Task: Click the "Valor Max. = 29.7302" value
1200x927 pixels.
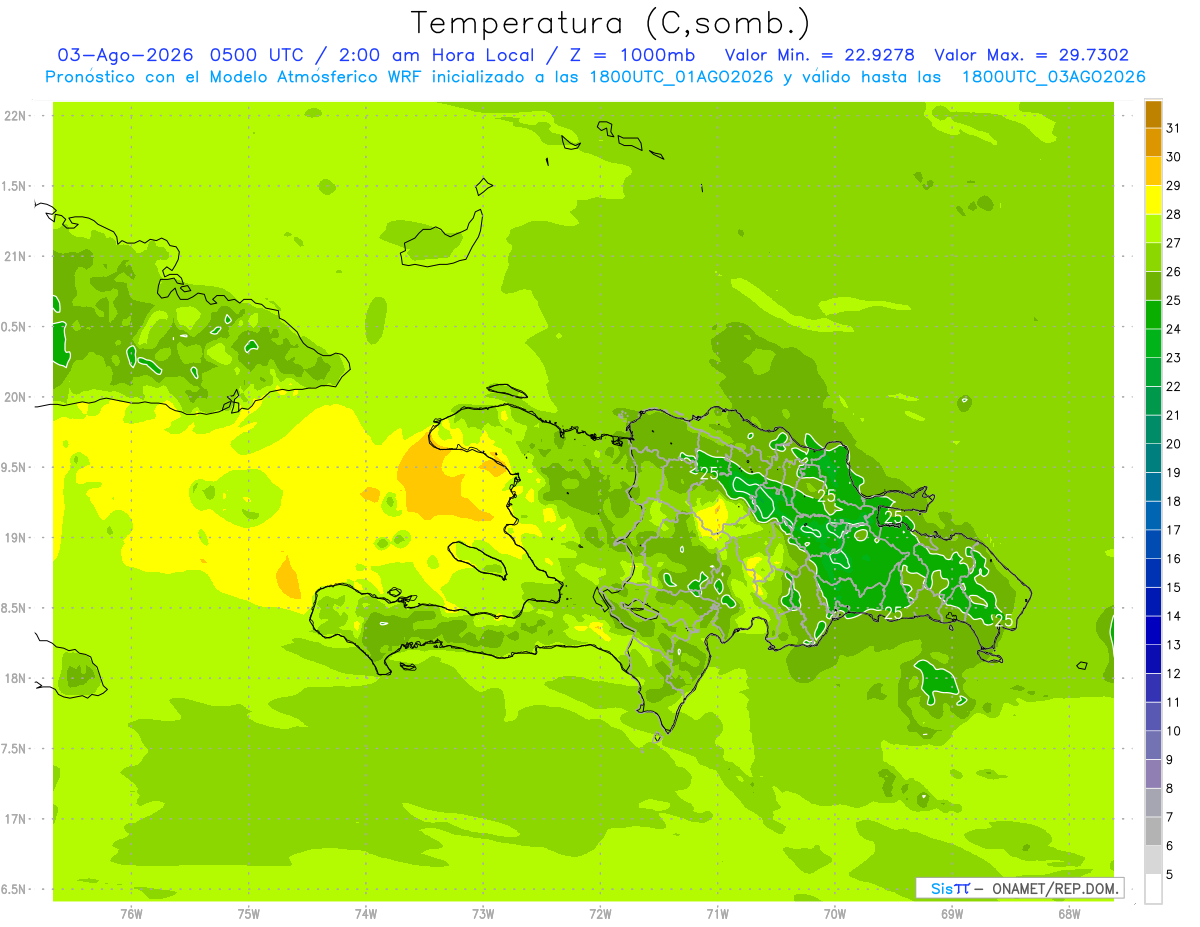Action: click(1032, 55)
